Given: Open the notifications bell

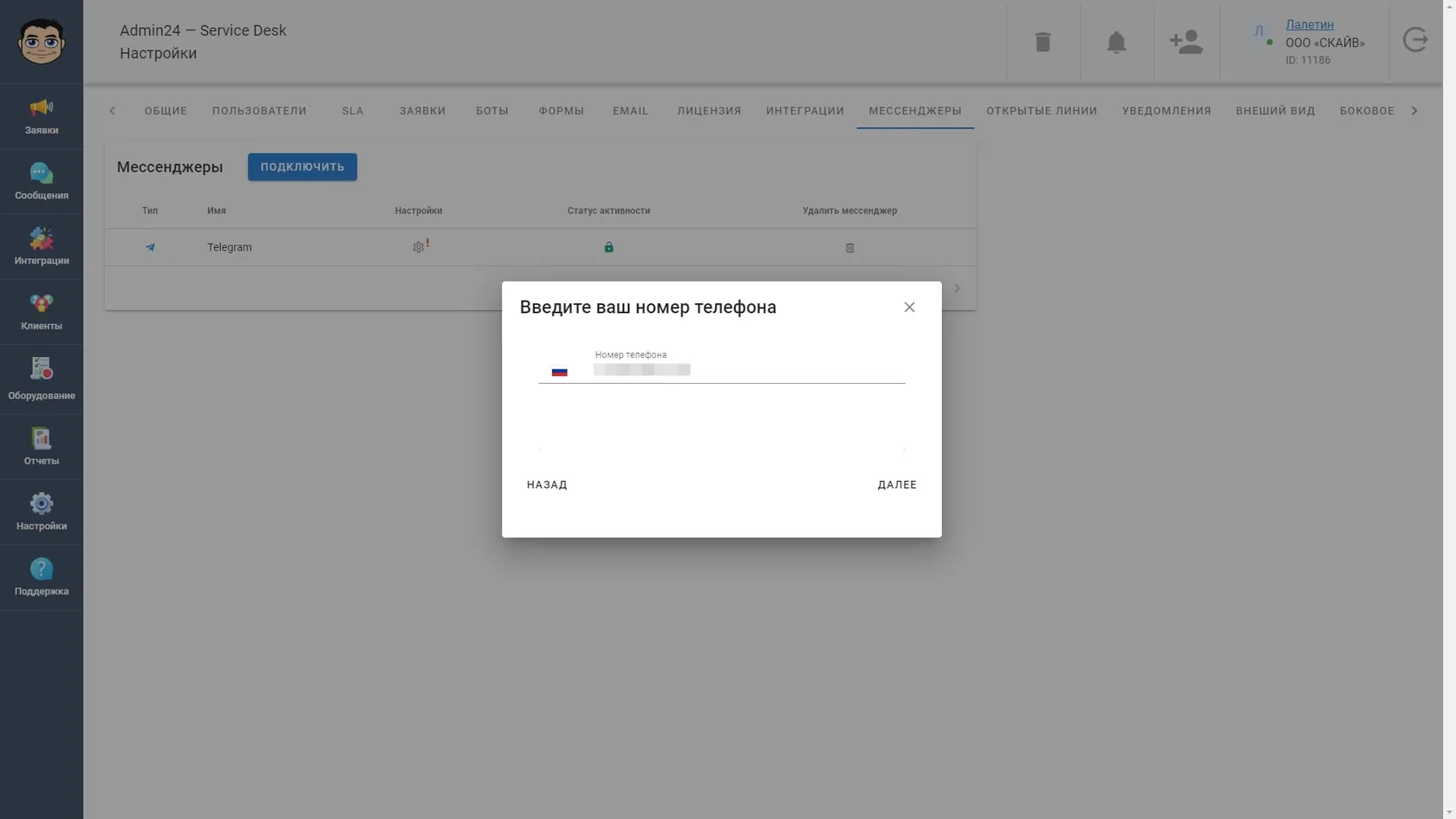Looking at the screenshot, I should 1116,42.
